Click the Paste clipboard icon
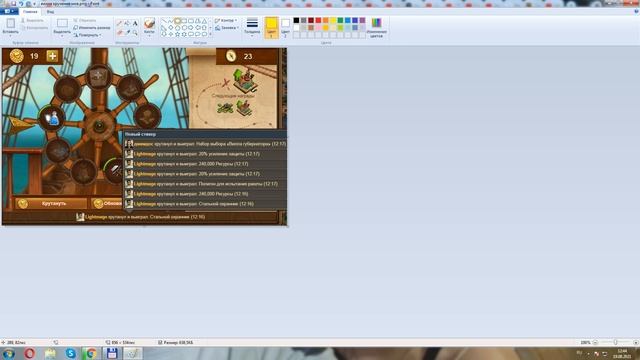640x360 pixels. tap(11, 23)
